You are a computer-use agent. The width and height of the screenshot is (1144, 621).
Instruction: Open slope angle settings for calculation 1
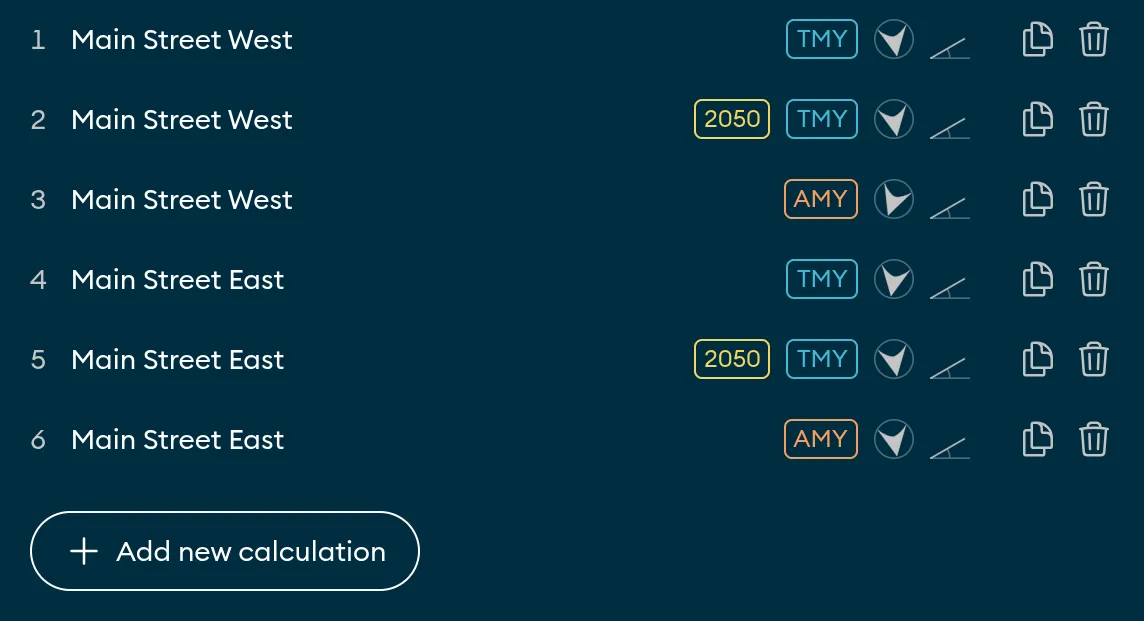click(x=949, y=39)
